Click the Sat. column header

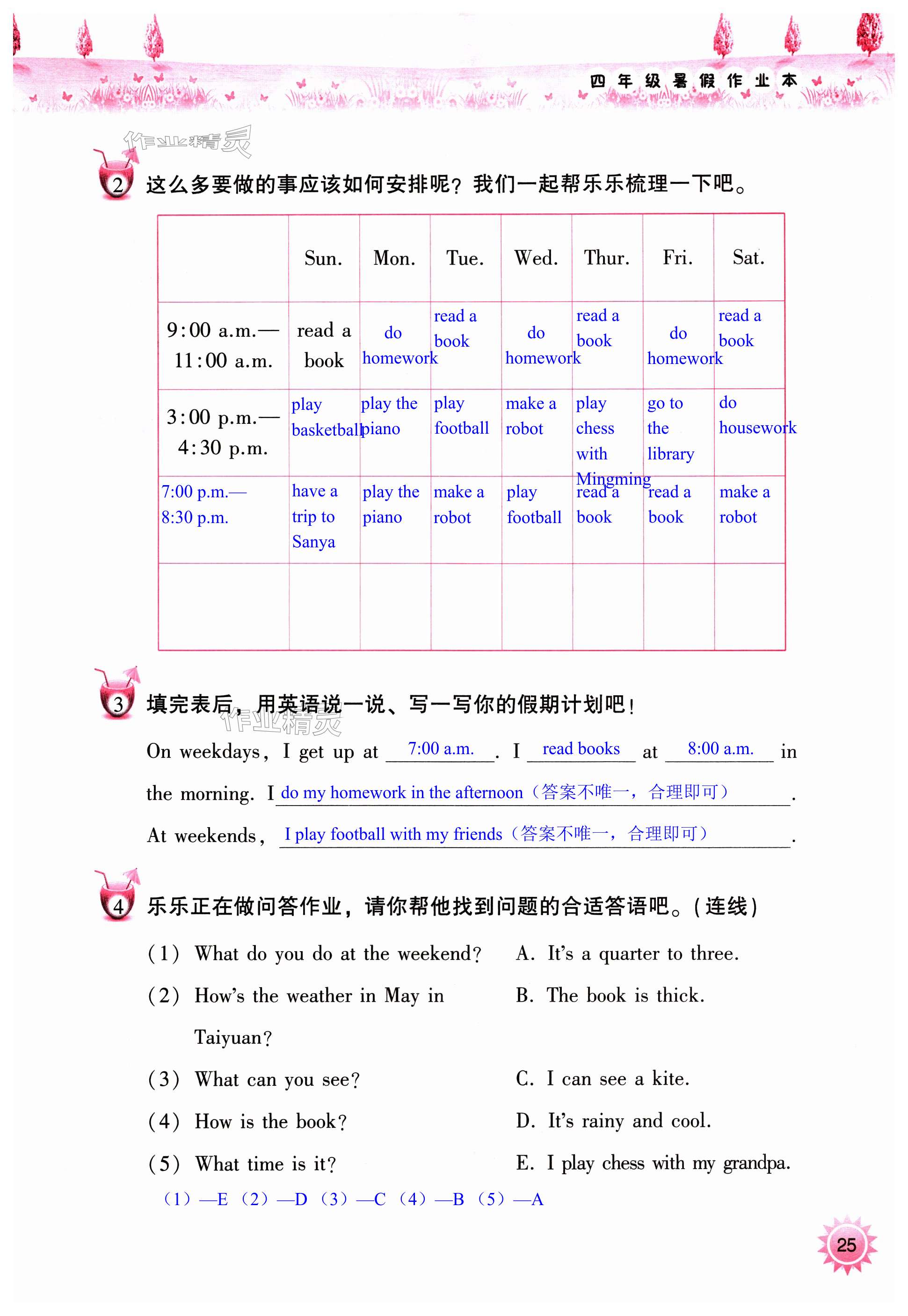[x=748, y=258]
